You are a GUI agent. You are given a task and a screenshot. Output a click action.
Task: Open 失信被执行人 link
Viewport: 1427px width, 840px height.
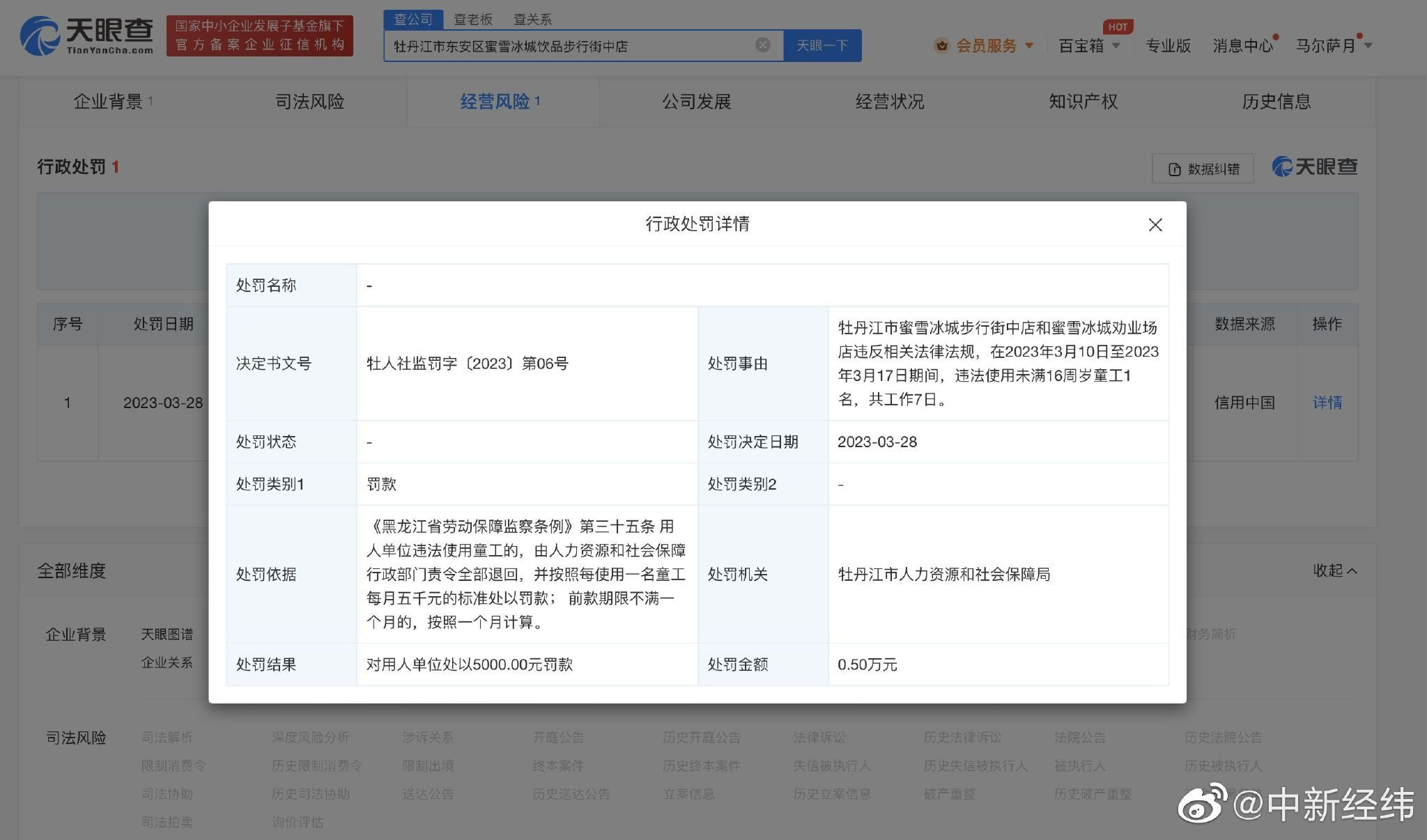click(832, 765)
